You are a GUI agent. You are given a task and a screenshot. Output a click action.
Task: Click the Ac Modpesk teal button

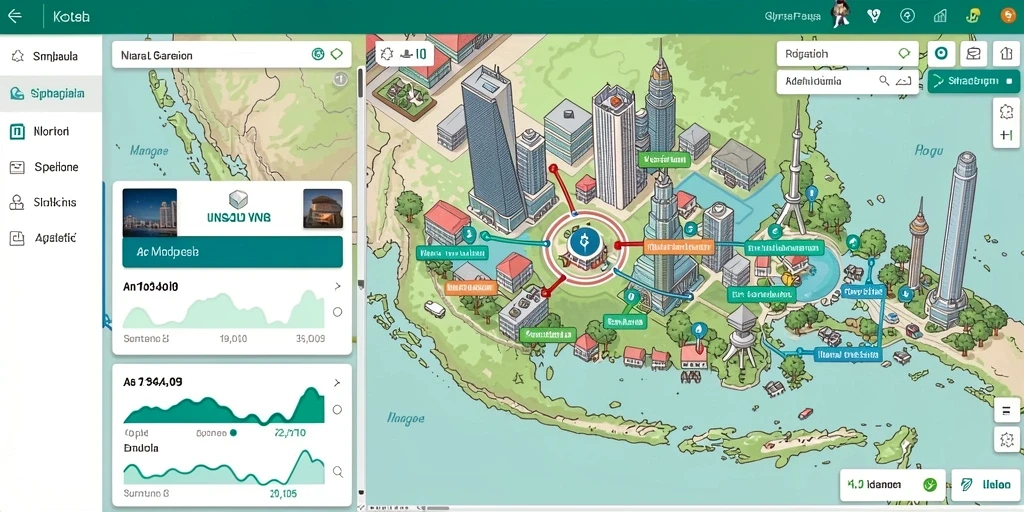tap(232, 251)
